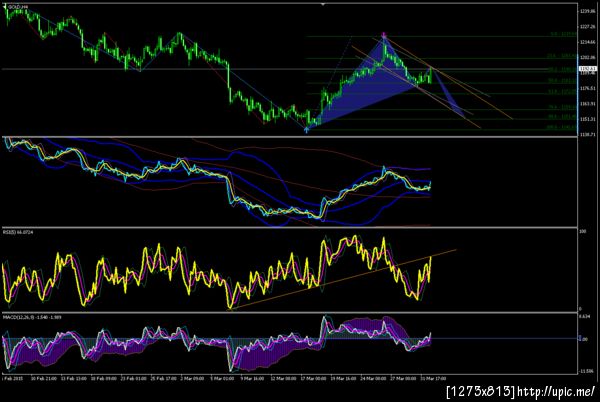Click the MACD scale value -11.586
Screen dimensions: 600x402
586,371
